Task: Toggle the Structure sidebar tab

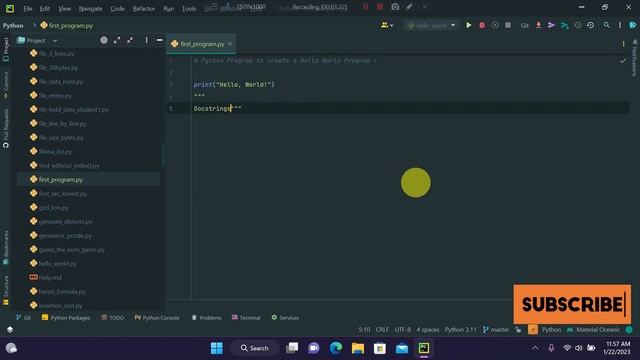Action: (x=6, y=290)
